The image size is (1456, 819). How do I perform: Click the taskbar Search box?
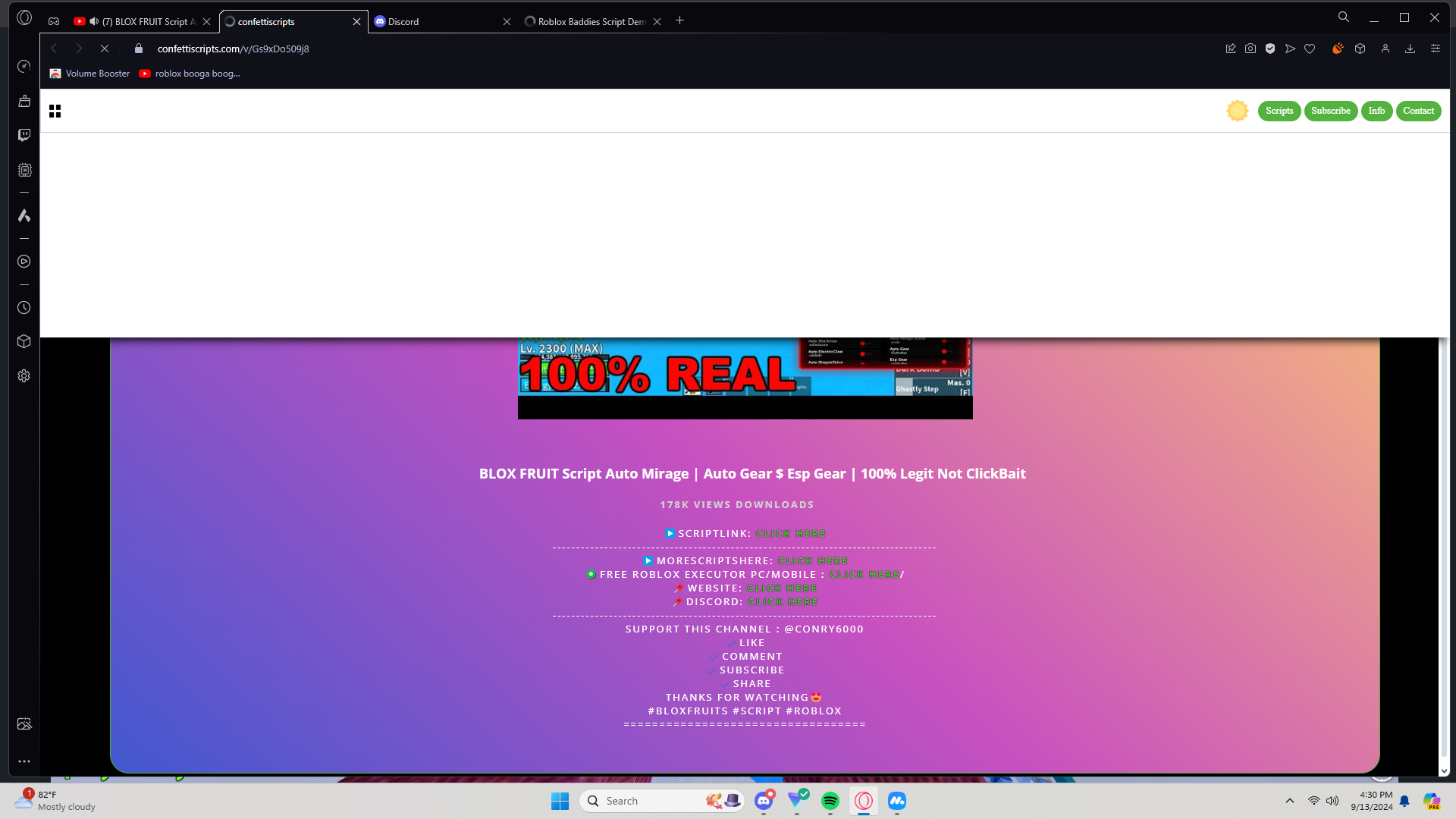662,801
